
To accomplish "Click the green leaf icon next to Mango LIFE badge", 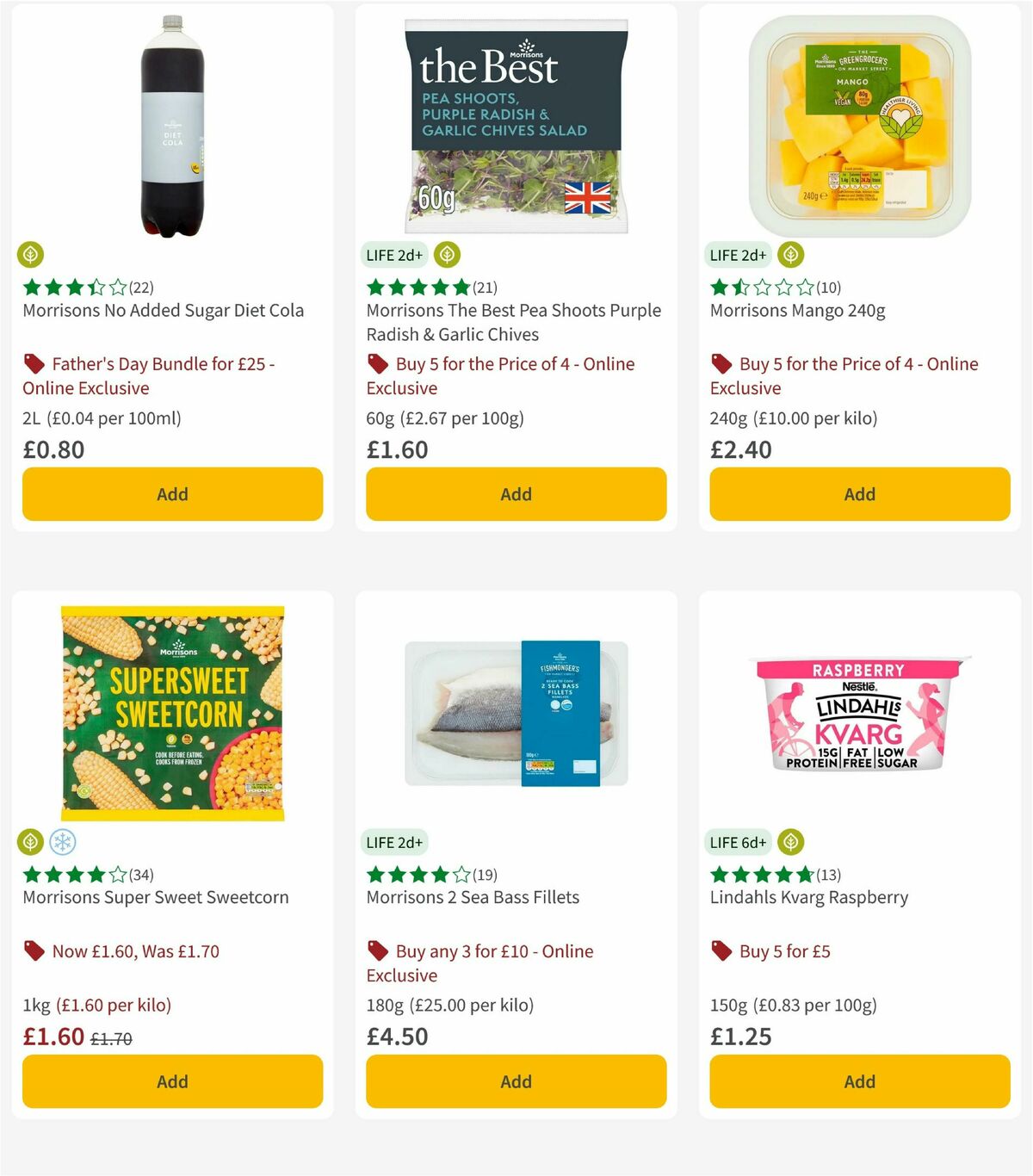I will pos(789,254).
